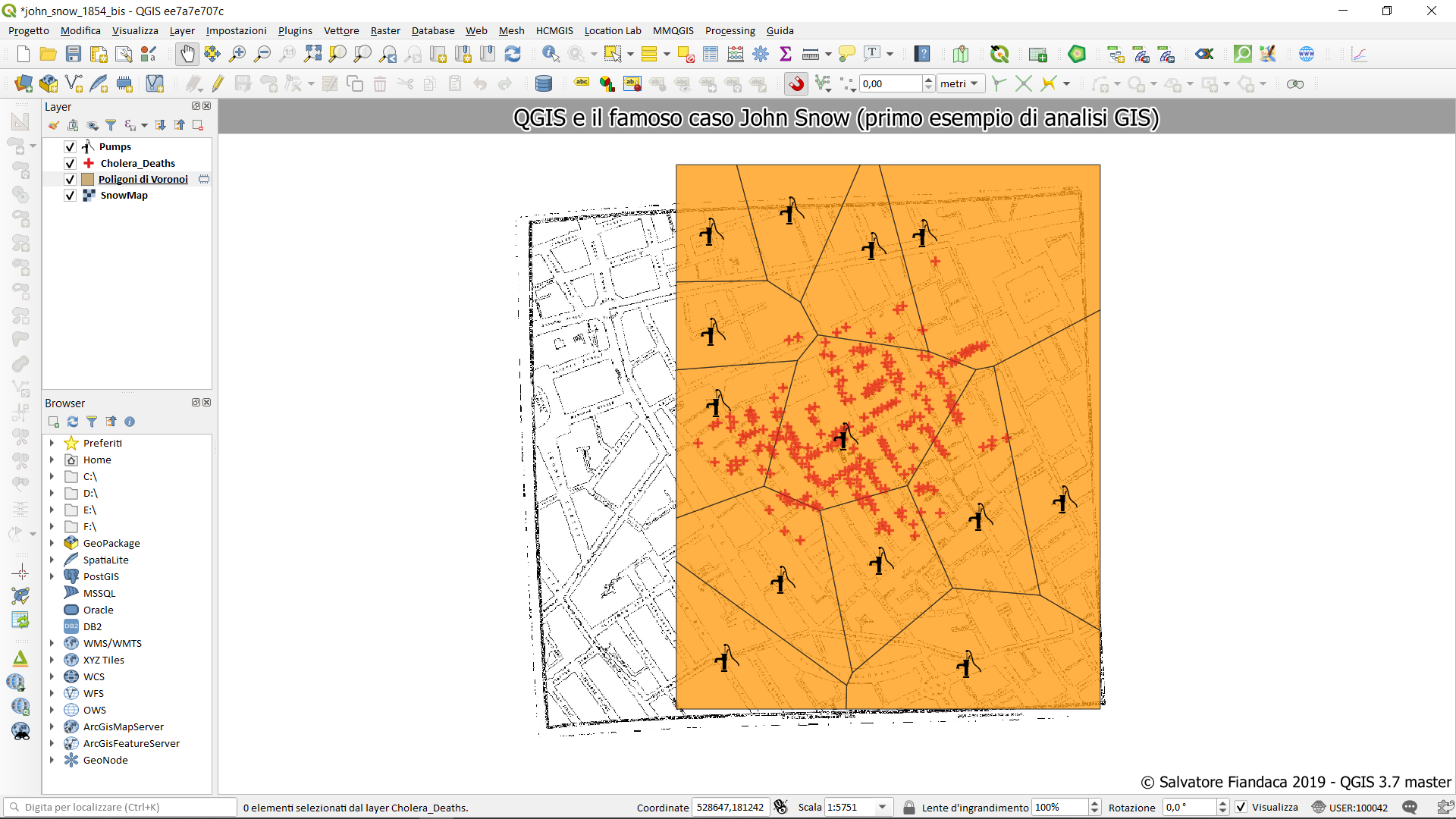Screen dimensions: 1456x819
Task: Toggle the snapping magnet icon
Action: point(796,83)
